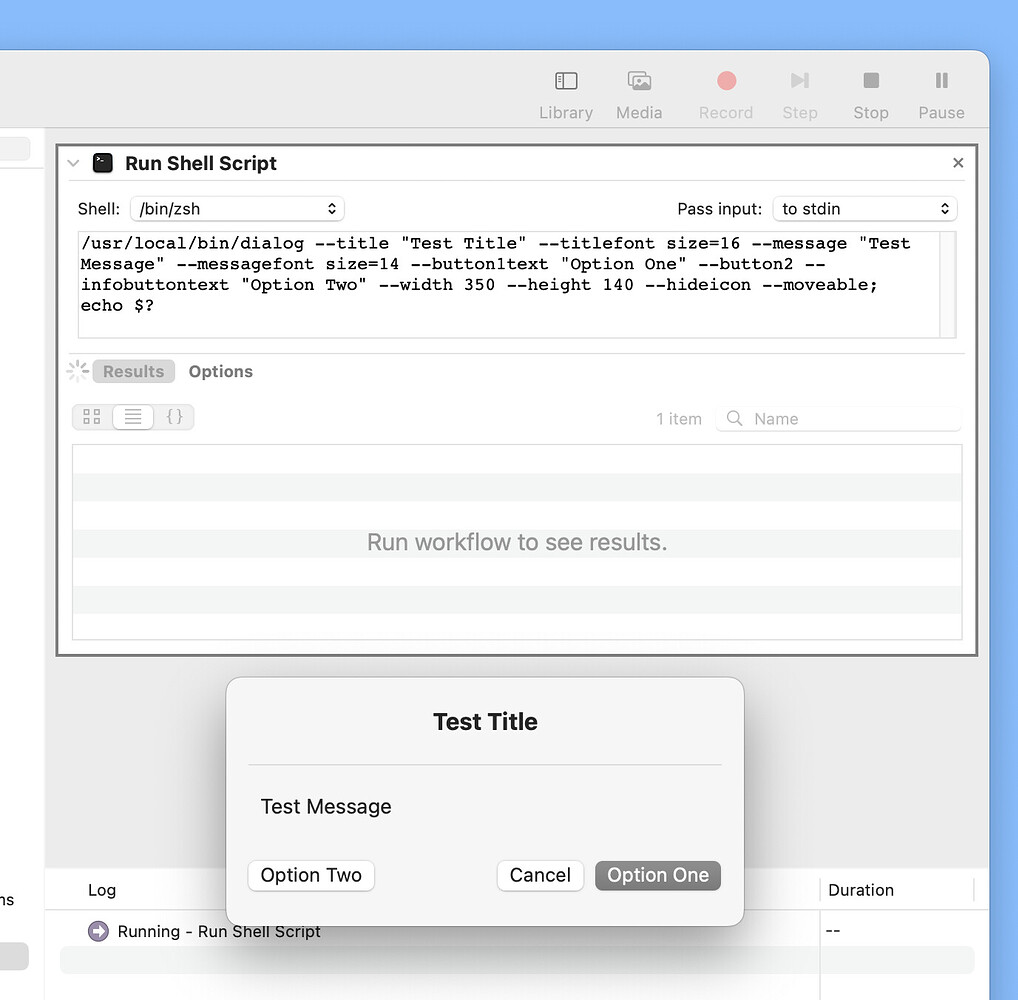Remove the Run Shell Script action
The height and width of the screenshot is (1000, 1018).
(957, 162)
